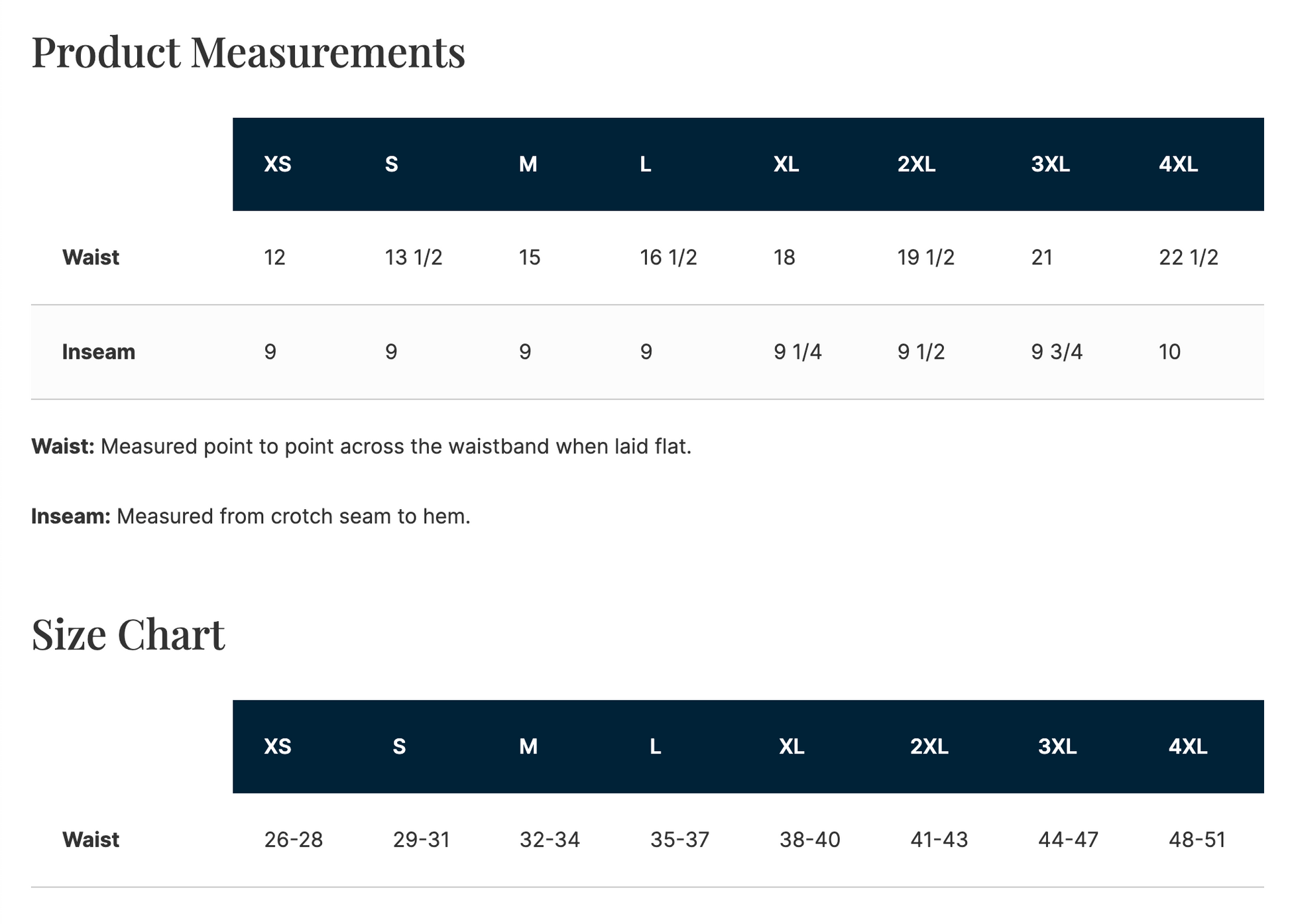Click the 9 3/4 inseam value
1290x924 pixels.
click(x=1056, y=352)
